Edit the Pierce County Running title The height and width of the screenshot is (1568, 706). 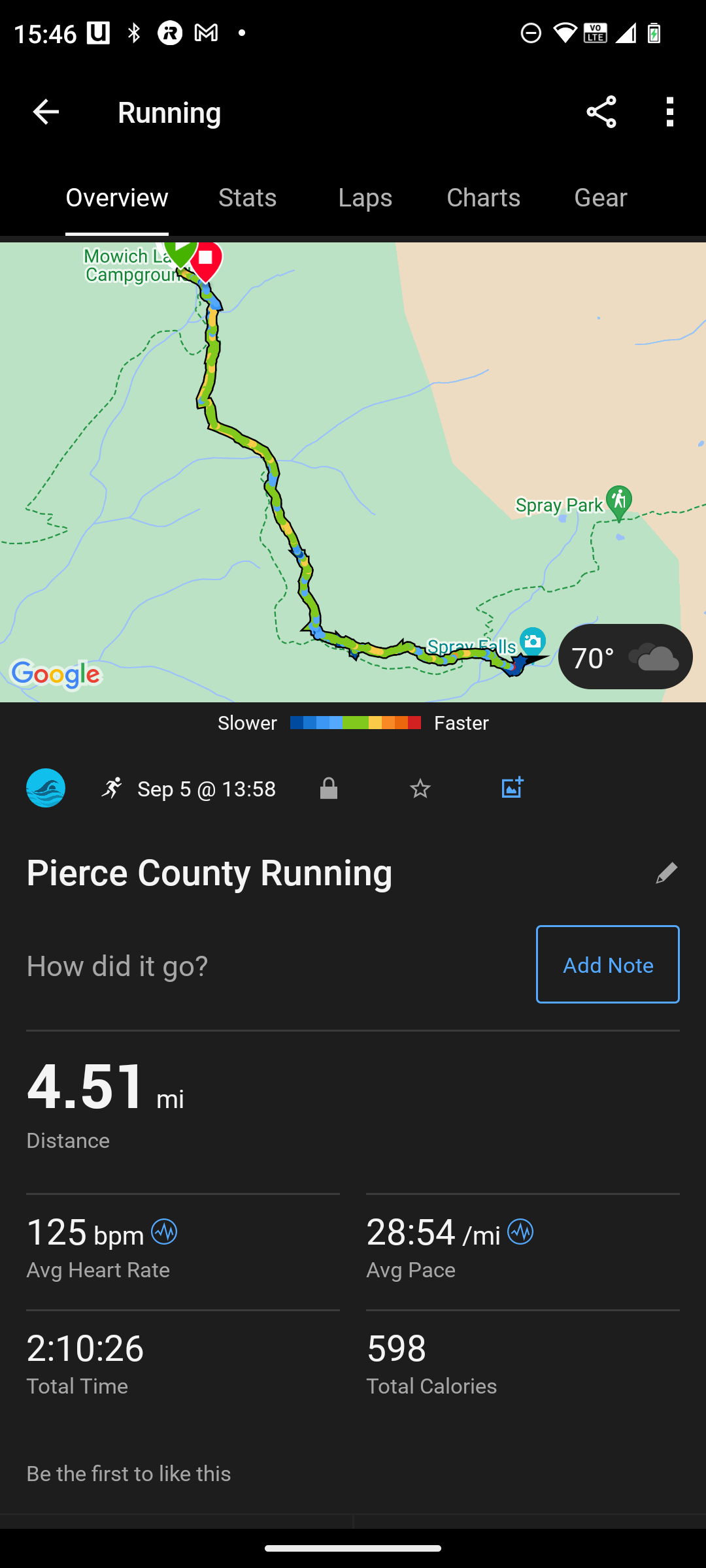coord(666,874)
